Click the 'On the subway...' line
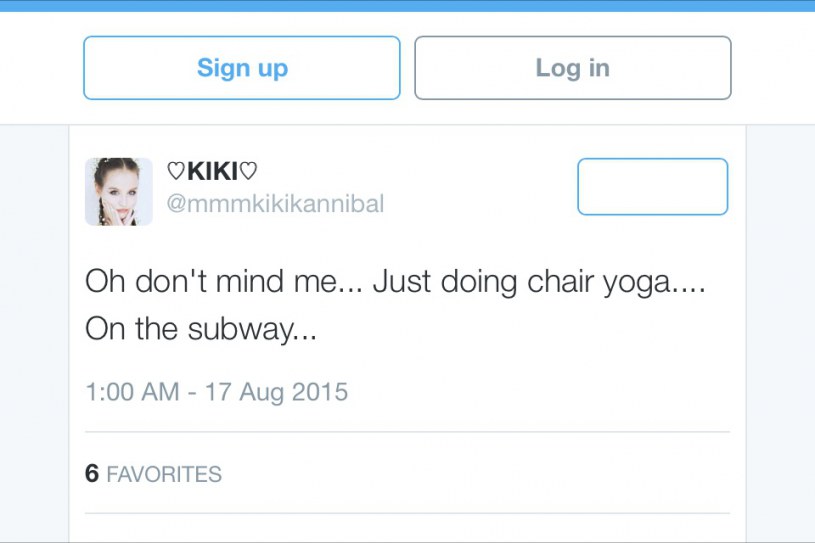Screen dimensions: 815x543 (x=201, y=329)
